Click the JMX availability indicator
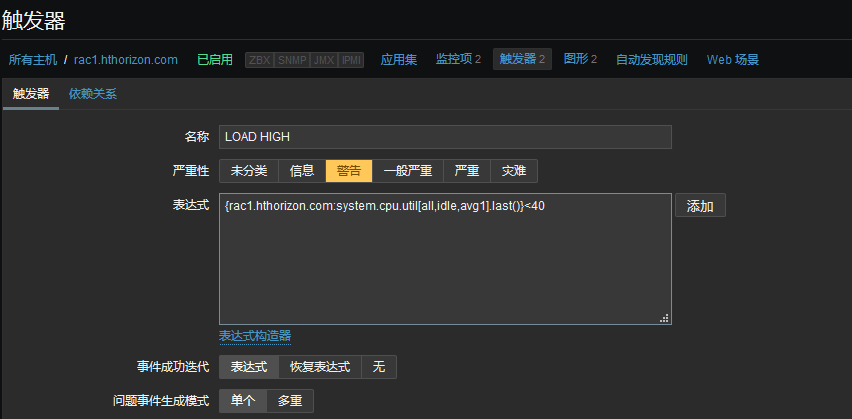The image size is (852, 419). click(324, 60)
